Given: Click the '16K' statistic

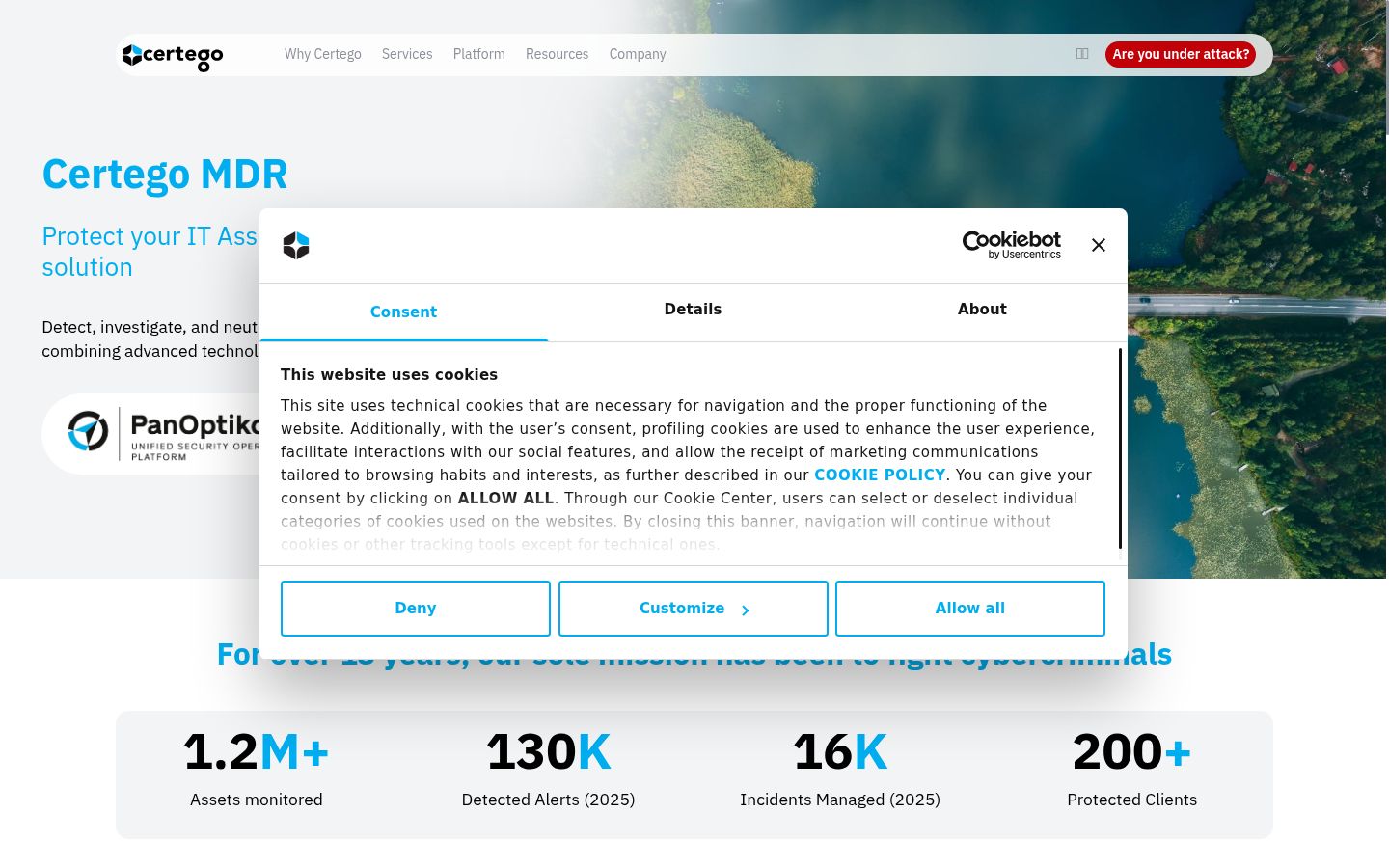Looking at the screenshot, I should tap(840, 752).
